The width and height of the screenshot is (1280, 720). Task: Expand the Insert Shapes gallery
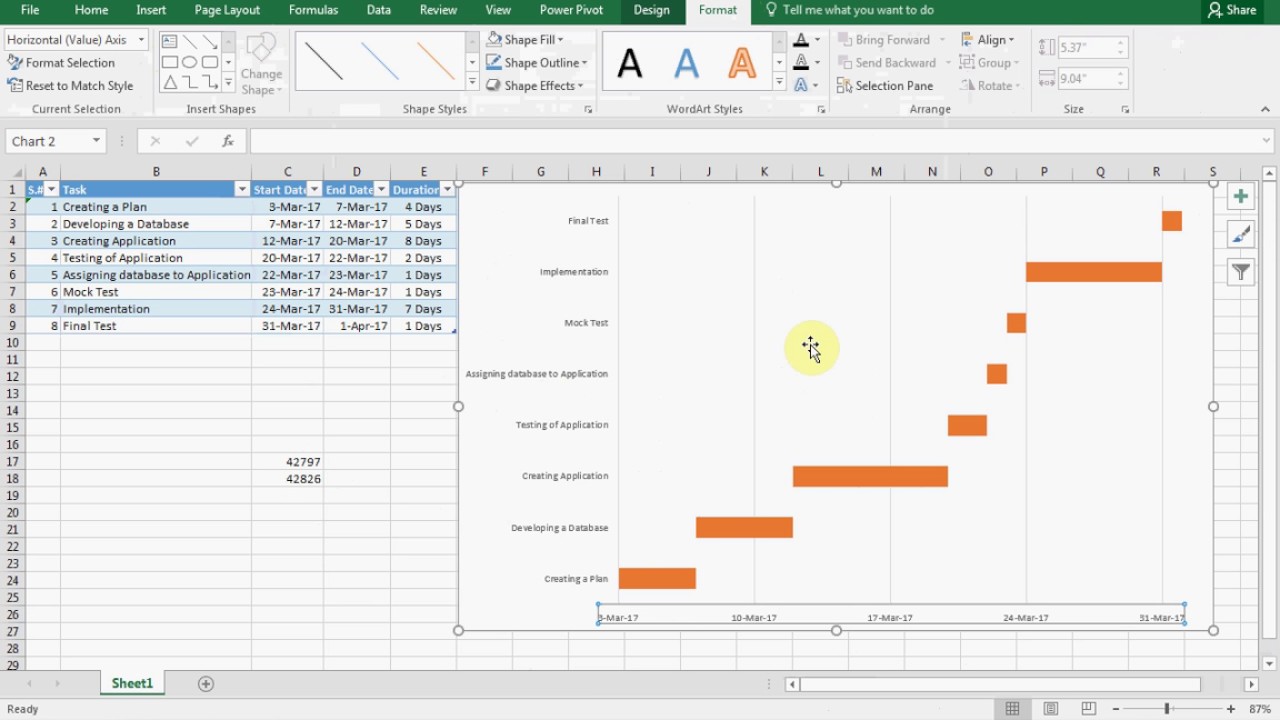coord(228,85)
